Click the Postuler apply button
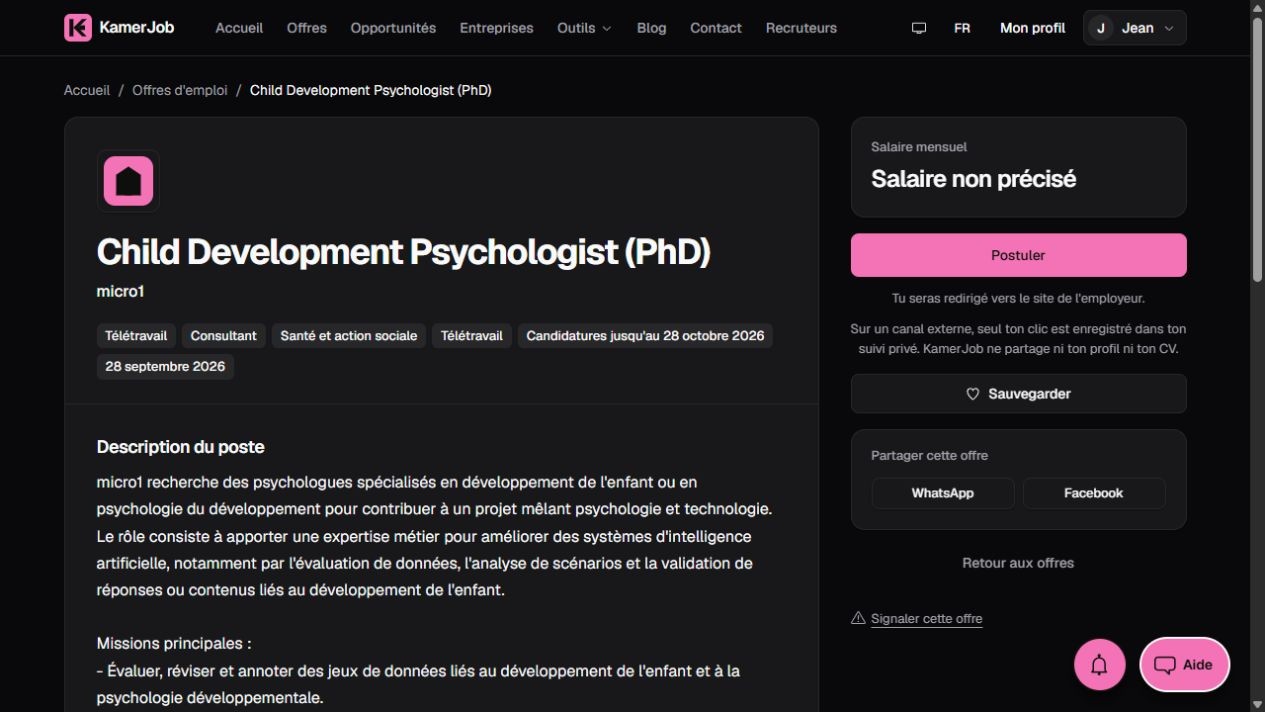 coord(1018,255)
